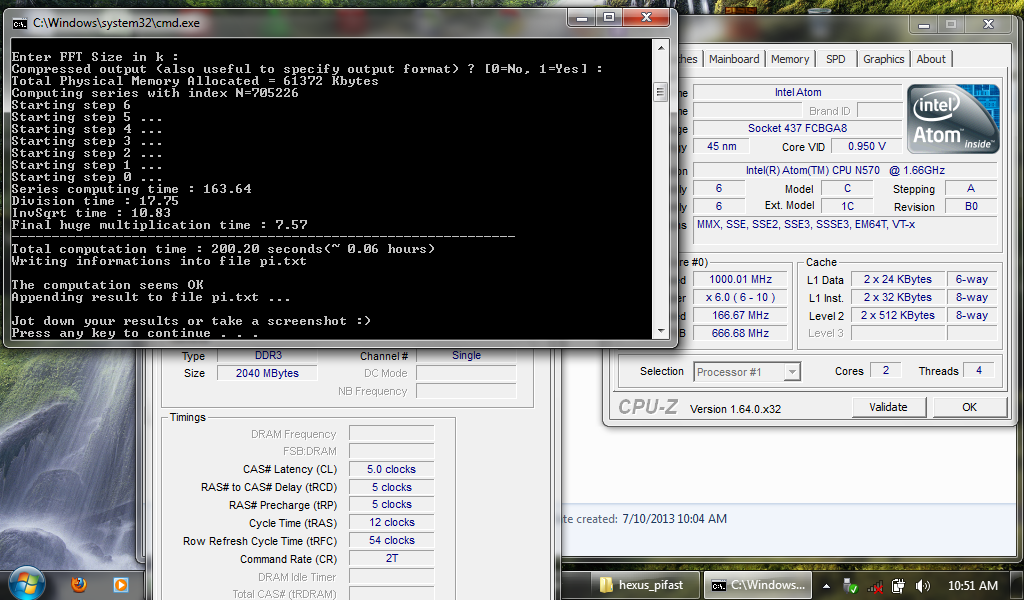Click the DDR3 memory type value
Viewport: 1024px width, 600px height.
[x=268, y=355]
